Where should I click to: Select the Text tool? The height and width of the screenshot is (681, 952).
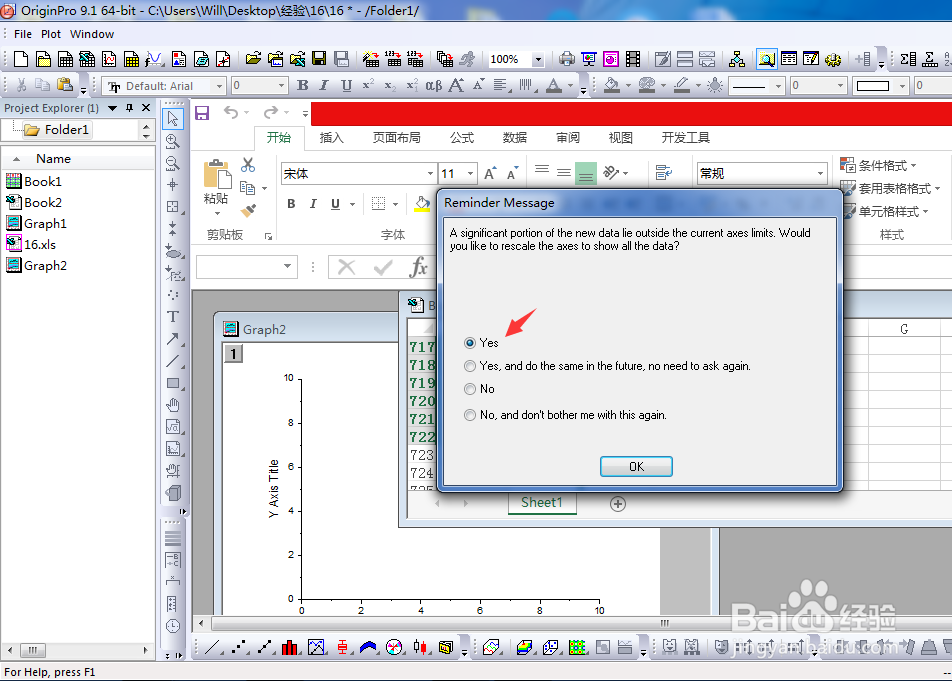(173, 316)
